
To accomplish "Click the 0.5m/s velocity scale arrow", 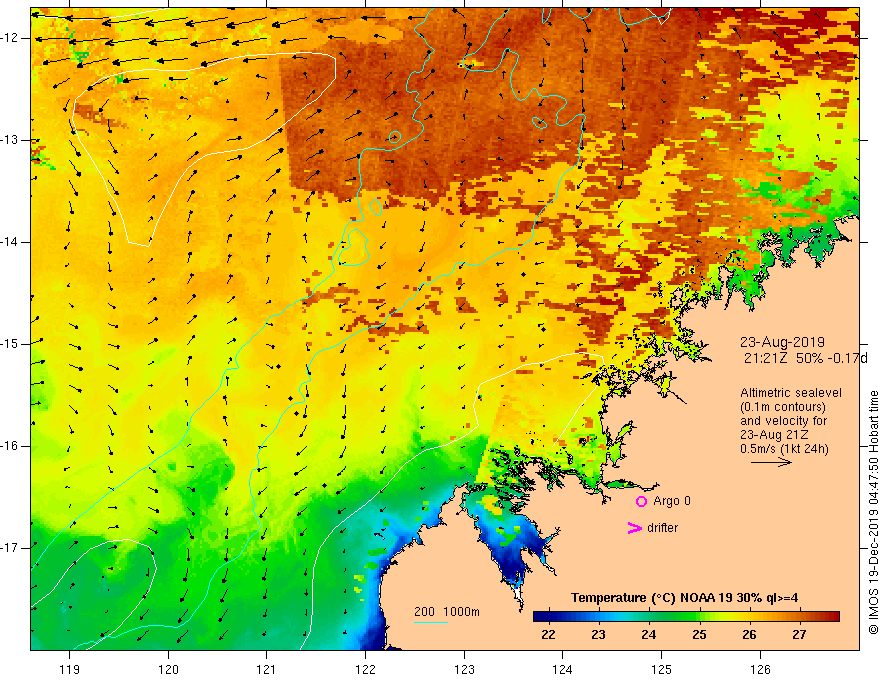I will click(x=771, y=462).
